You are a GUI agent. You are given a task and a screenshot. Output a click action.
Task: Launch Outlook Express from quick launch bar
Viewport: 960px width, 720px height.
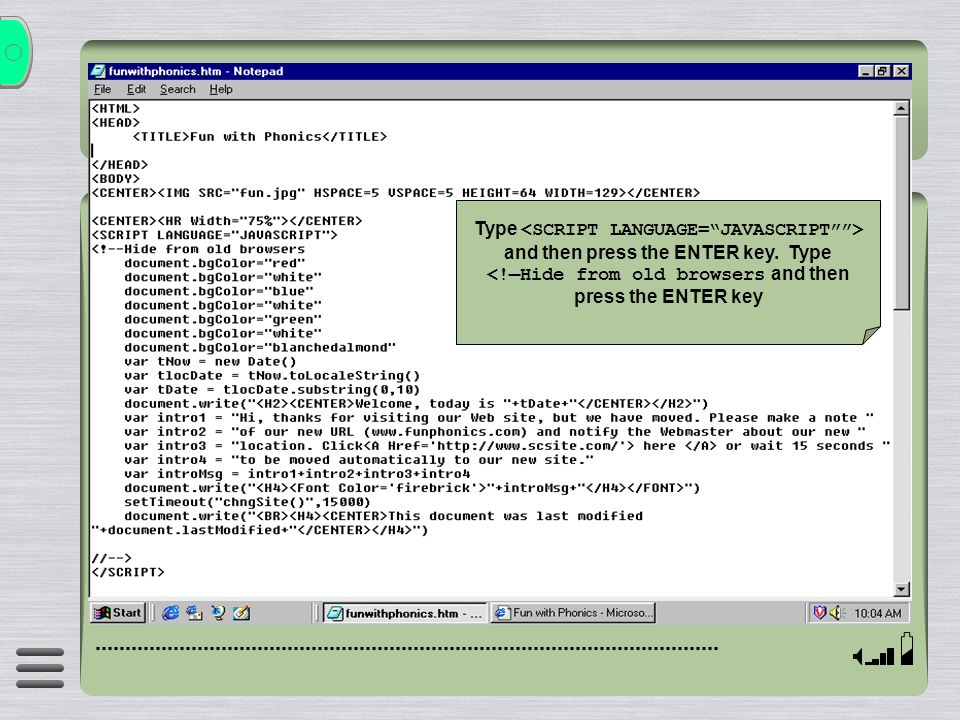point(194,612)
